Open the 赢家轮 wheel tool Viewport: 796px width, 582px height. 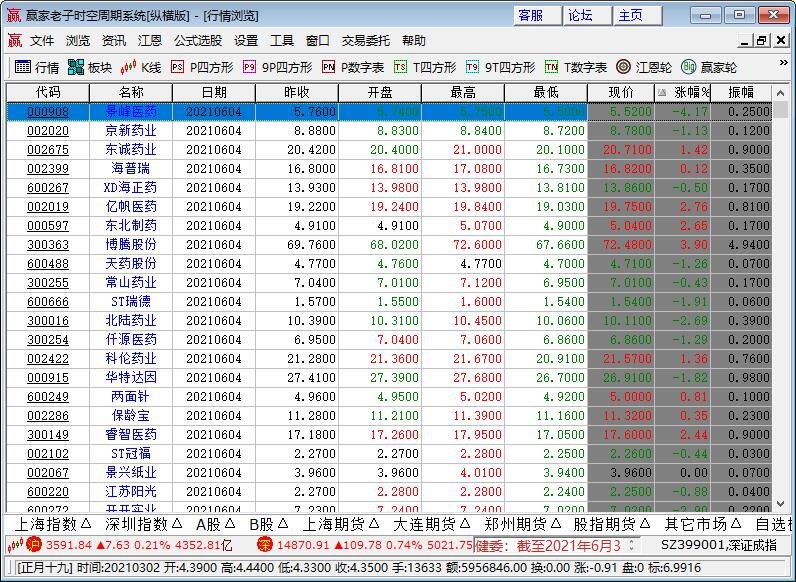click(709, 67)
